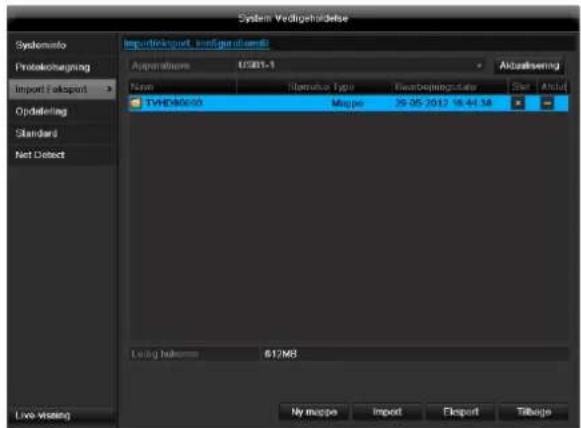Screen dimensions: 581x428
Task: Go to Opdatering in sidebar
Action: coord(41,111)
